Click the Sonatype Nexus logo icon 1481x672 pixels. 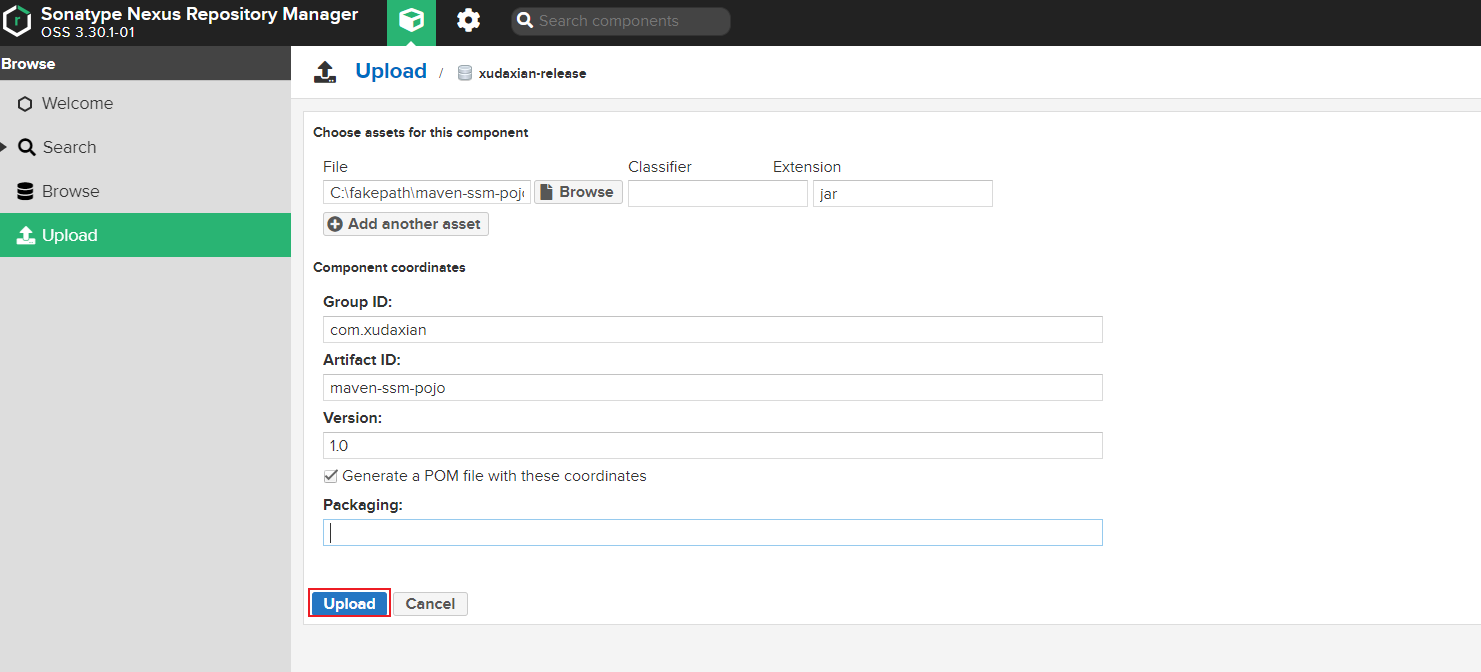pos(17,21)
